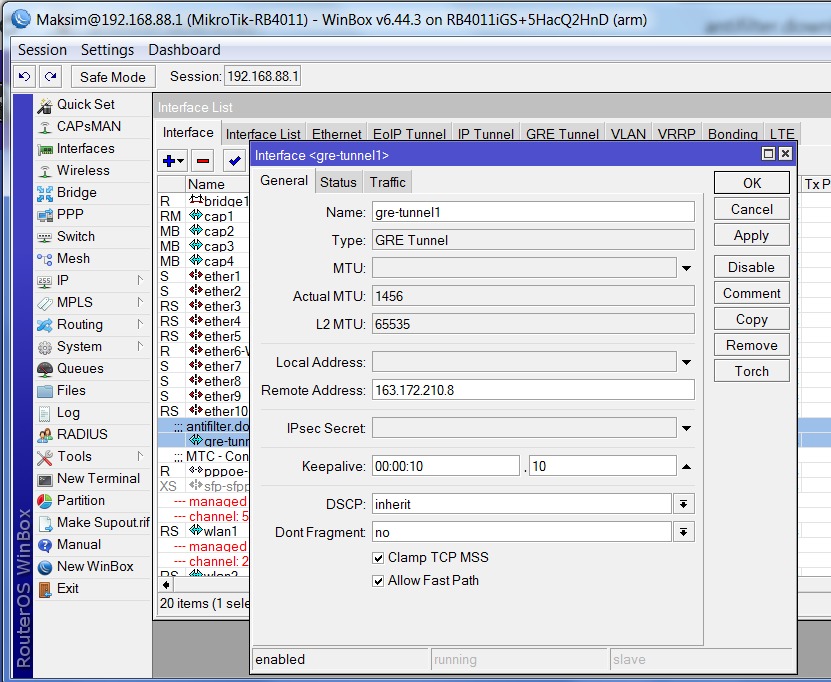831x682 pixels.
Task: Open Files in sidebar
Action: (x=71, y=391)
